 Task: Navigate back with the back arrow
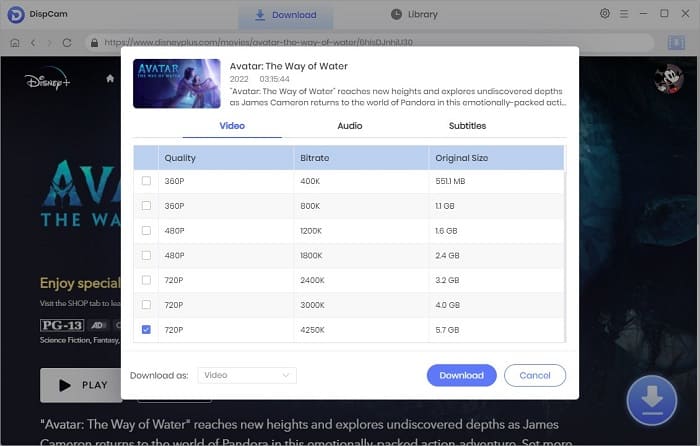(x=33, y=43)
